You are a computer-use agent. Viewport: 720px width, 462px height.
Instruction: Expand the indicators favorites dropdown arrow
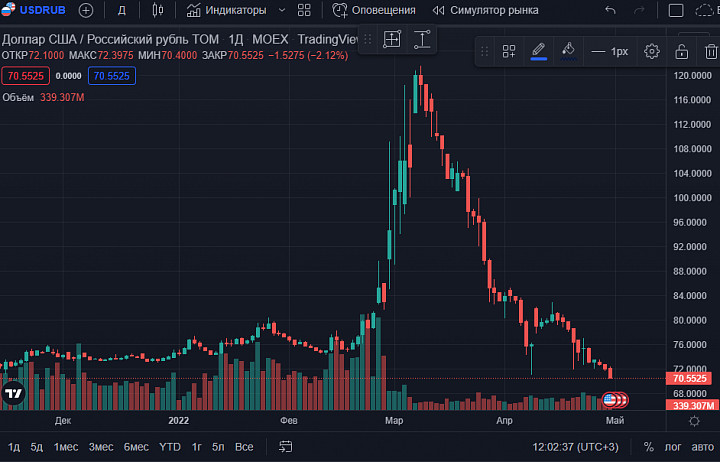pyautogui.click(x=282, y=10)
